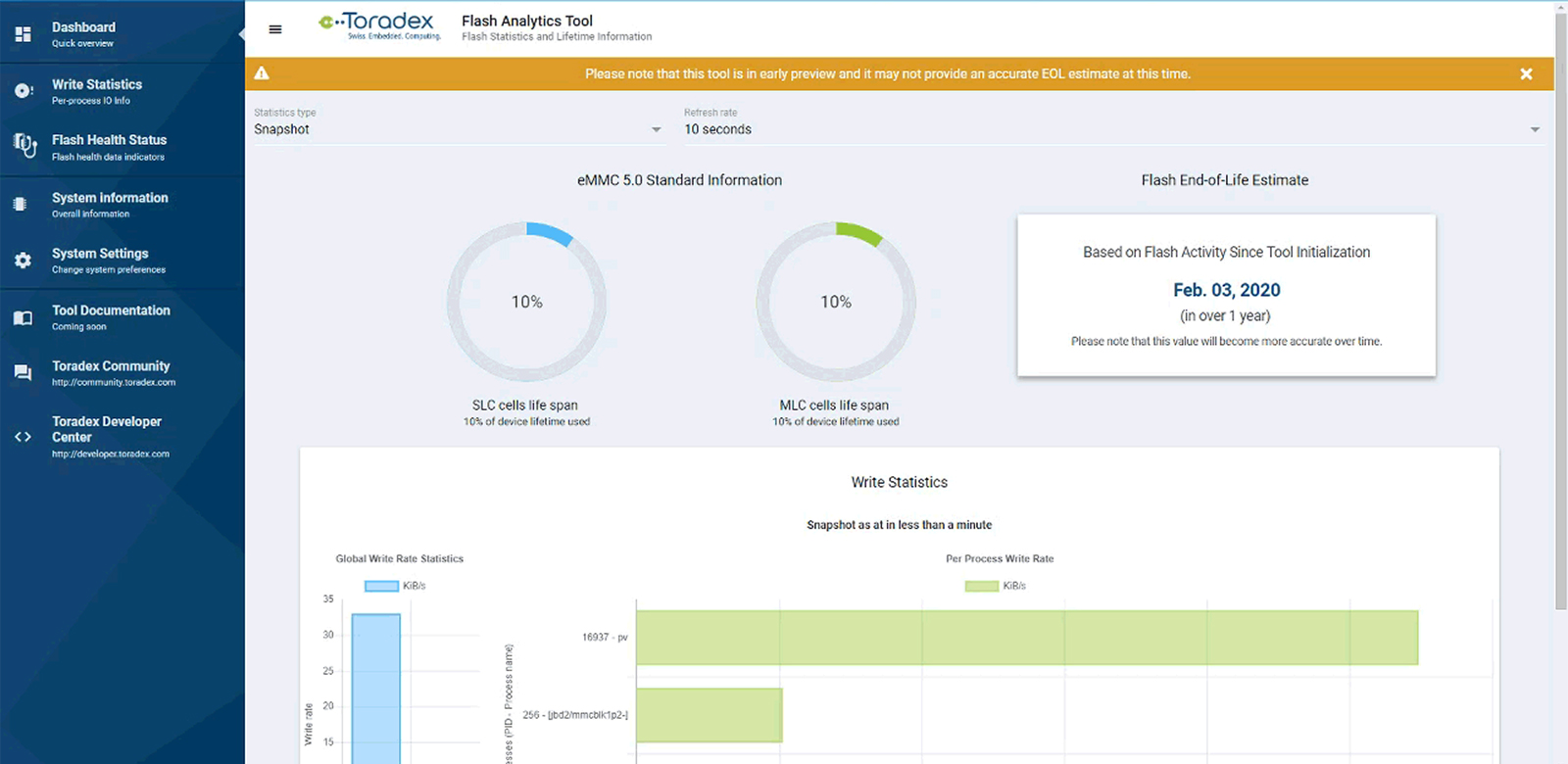The width and height of the screenshot is (1568, 764).
Task: Click the 'Snapshot as at in less than a minute' text
Action: 900,525
